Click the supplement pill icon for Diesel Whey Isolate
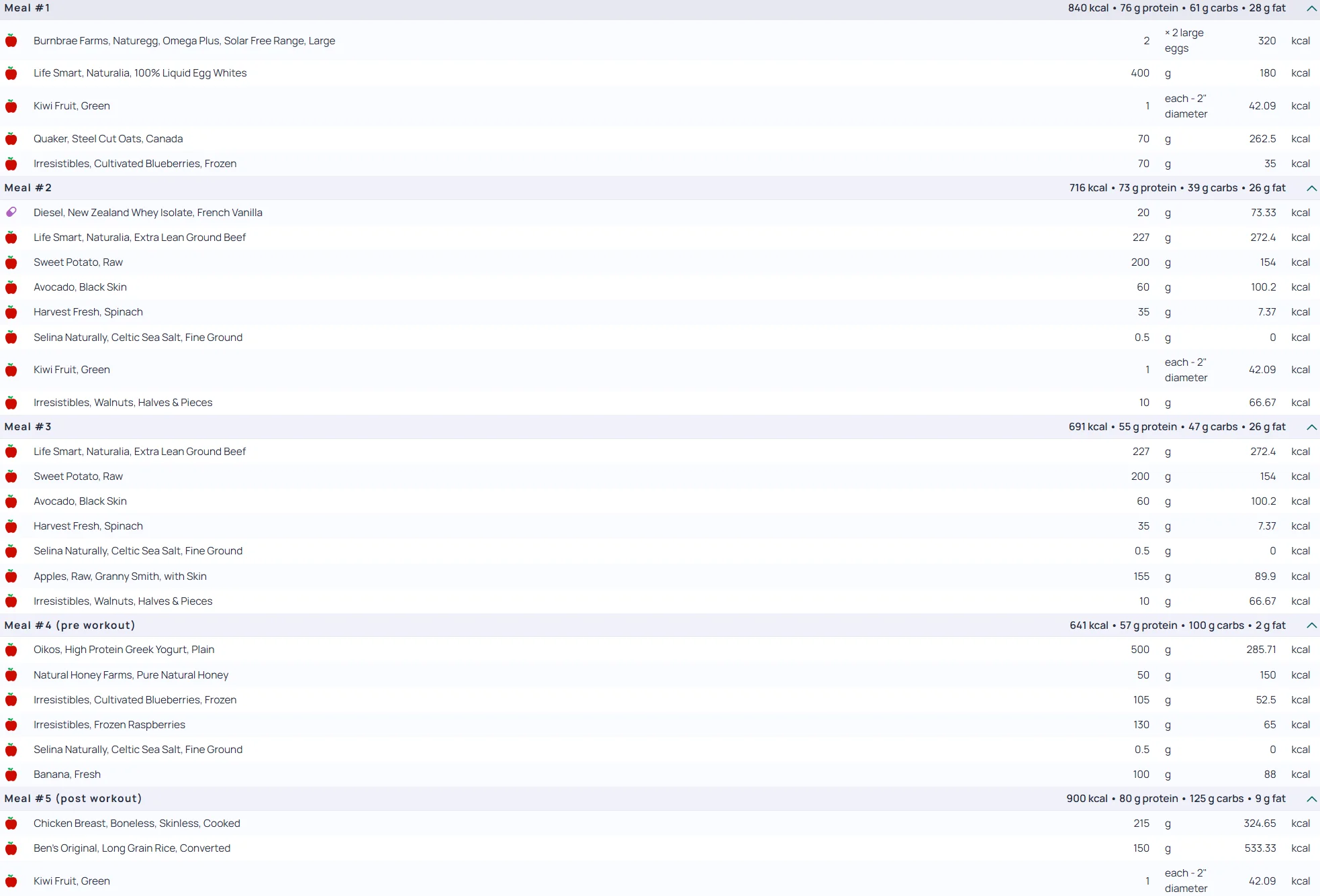1320x896 pixels. (x=11, y=213)
